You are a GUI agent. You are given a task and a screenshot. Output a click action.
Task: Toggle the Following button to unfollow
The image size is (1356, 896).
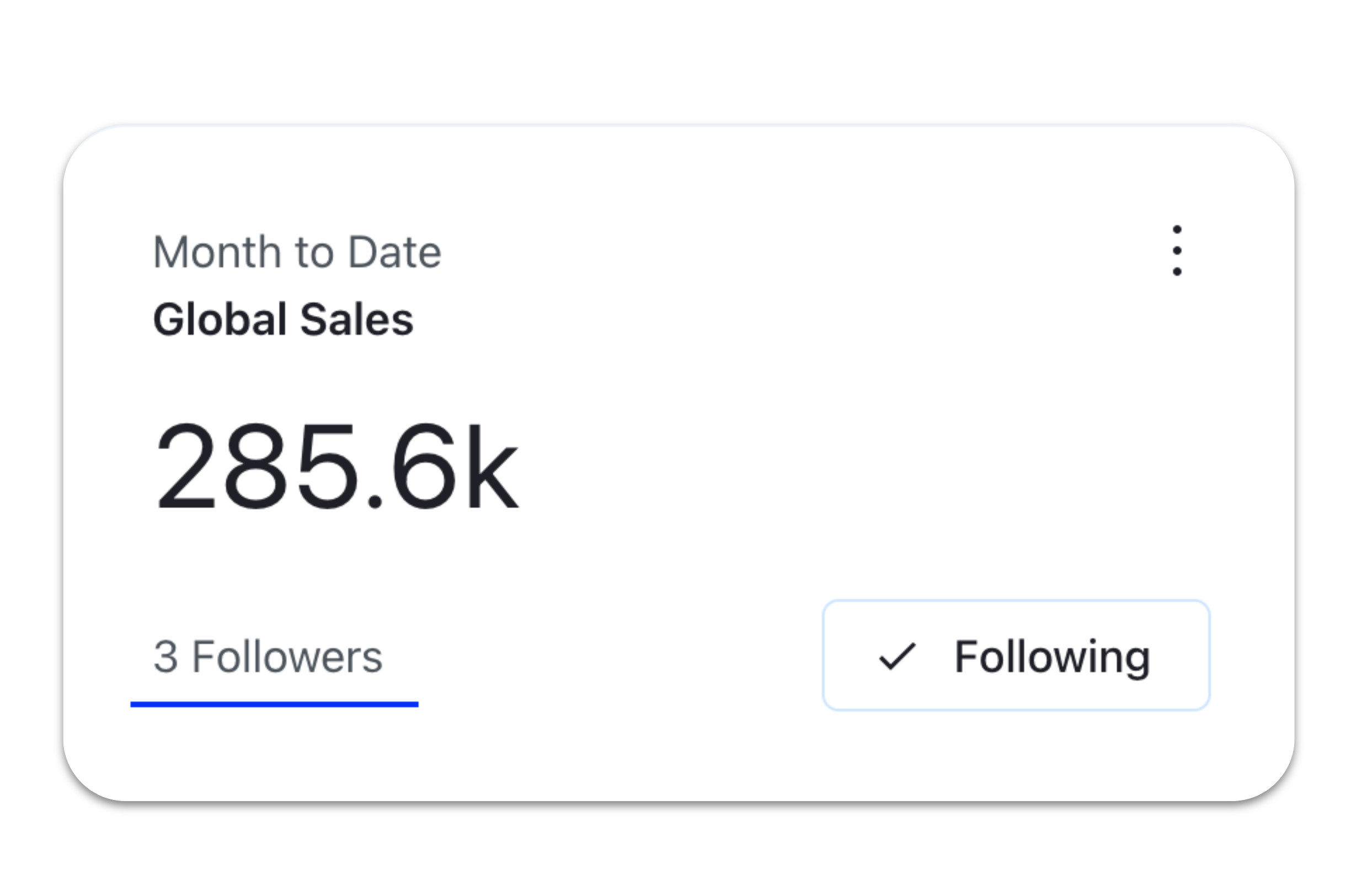1016,655
